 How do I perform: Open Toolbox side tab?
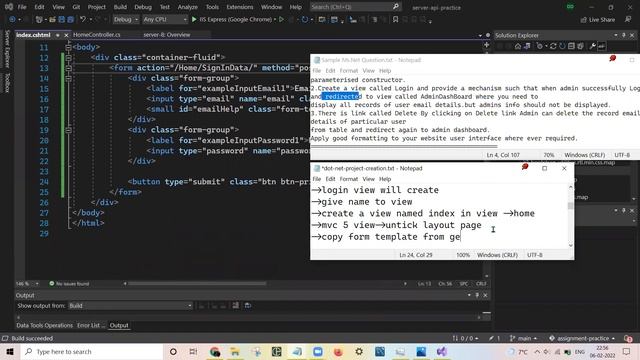click(x=7, y=82)
